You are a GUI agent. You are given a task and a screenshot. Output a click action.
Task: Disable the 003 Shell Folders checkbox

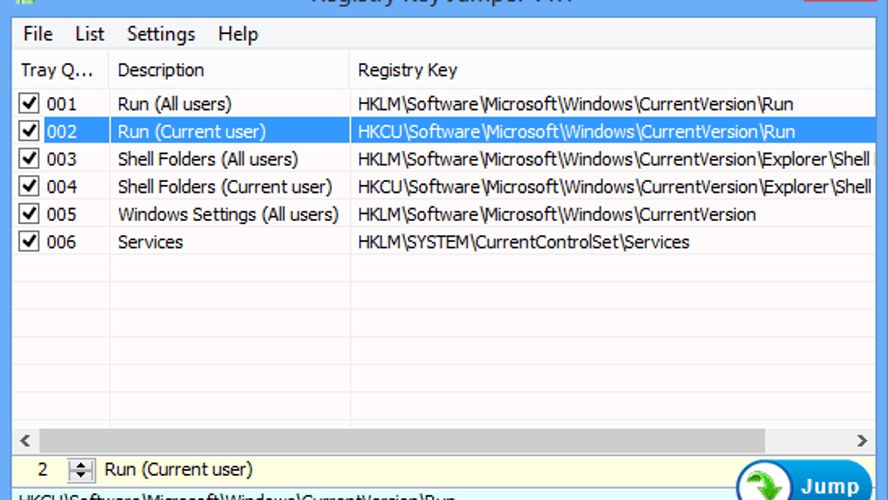[x=29, y=159]
